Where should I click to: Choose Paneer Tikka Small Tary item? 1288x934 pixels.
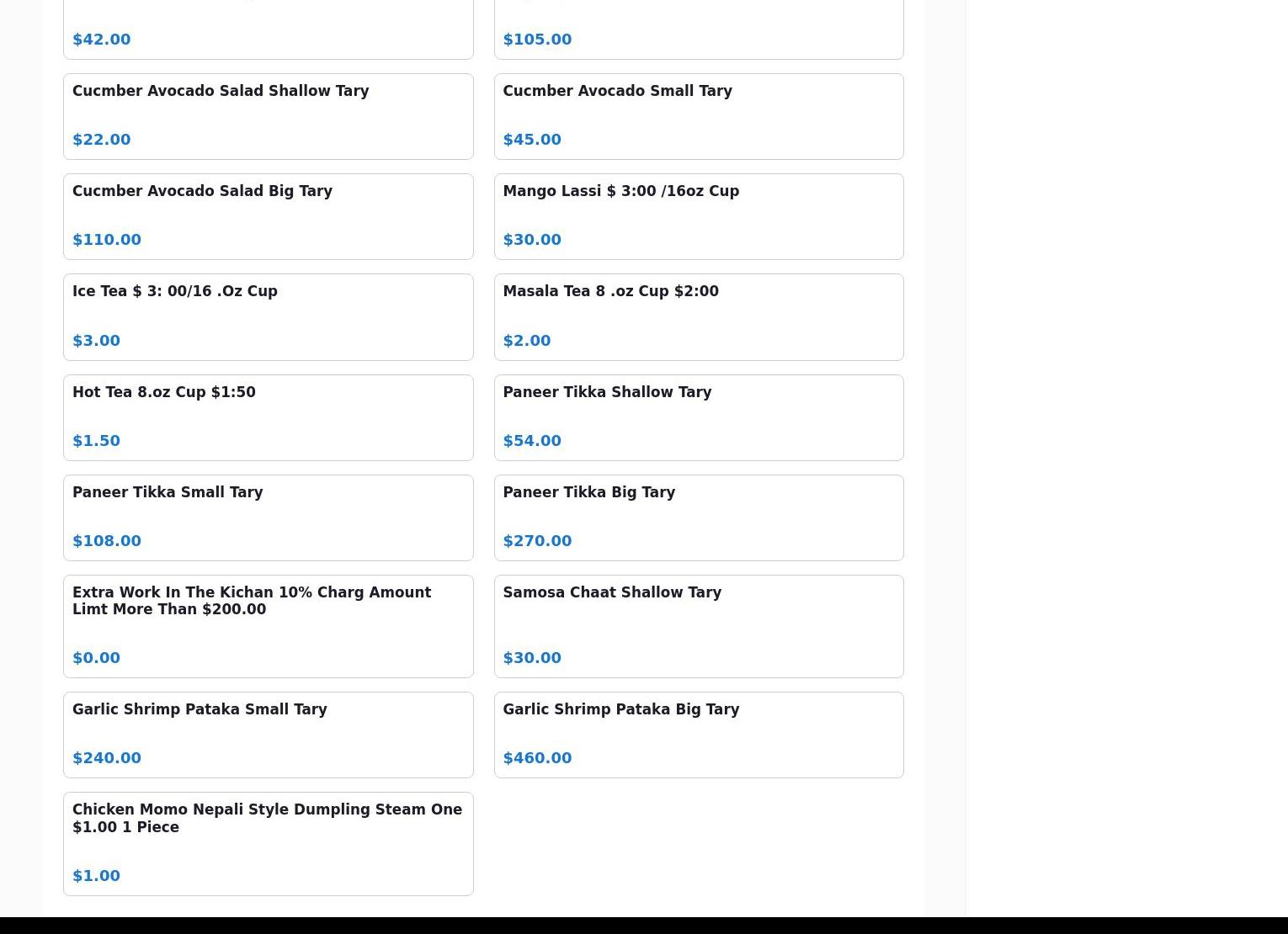click(x=268, y=517)
